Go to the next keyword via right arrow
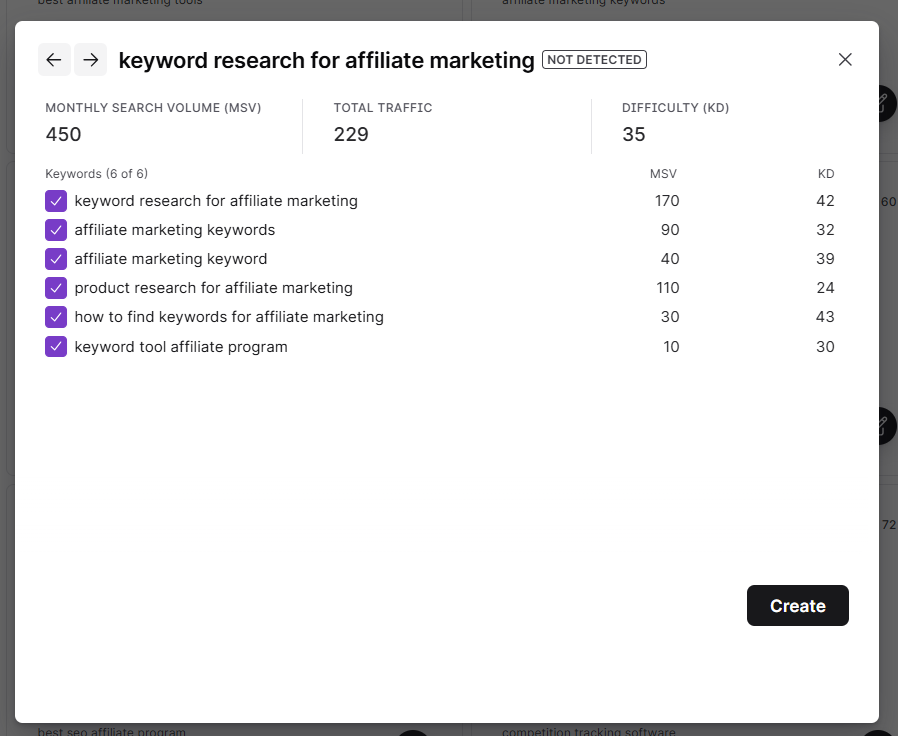Viewport: 898px width, 736px height. point(90,60)
